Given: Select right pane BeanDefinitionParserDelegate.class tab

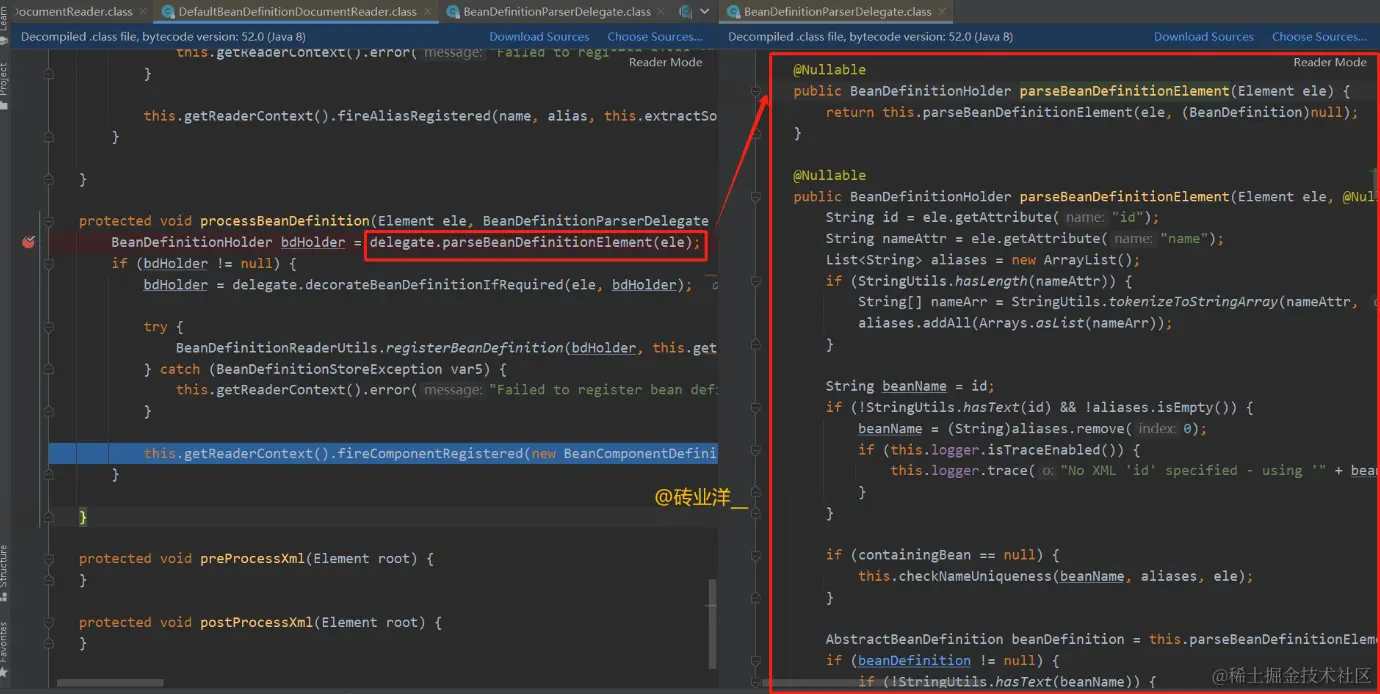Looking at the screenshot, I should point(837,12).
